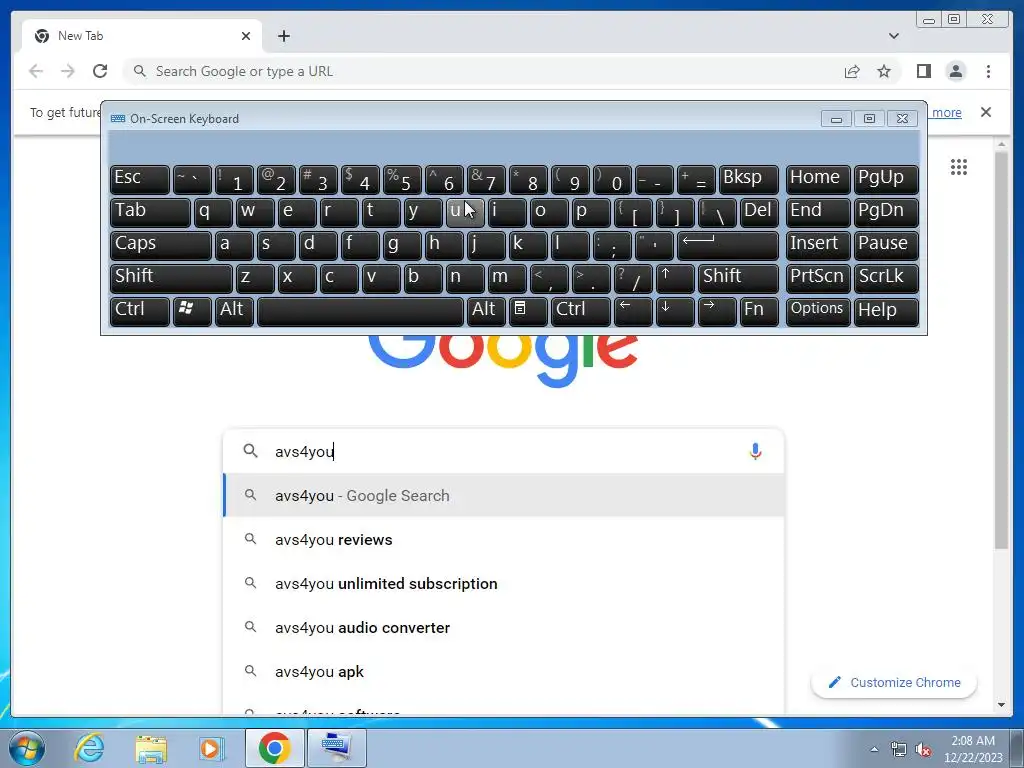The height and width of the screenshot is (768, 1024).
Task: Click the Google search box containing avs4you
Action: click(x=503, y=451)
